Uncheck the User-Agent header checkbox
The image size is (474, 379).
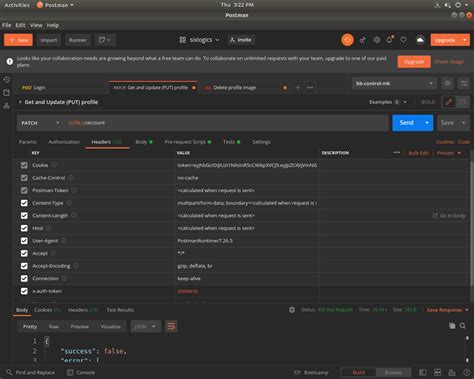24,241
